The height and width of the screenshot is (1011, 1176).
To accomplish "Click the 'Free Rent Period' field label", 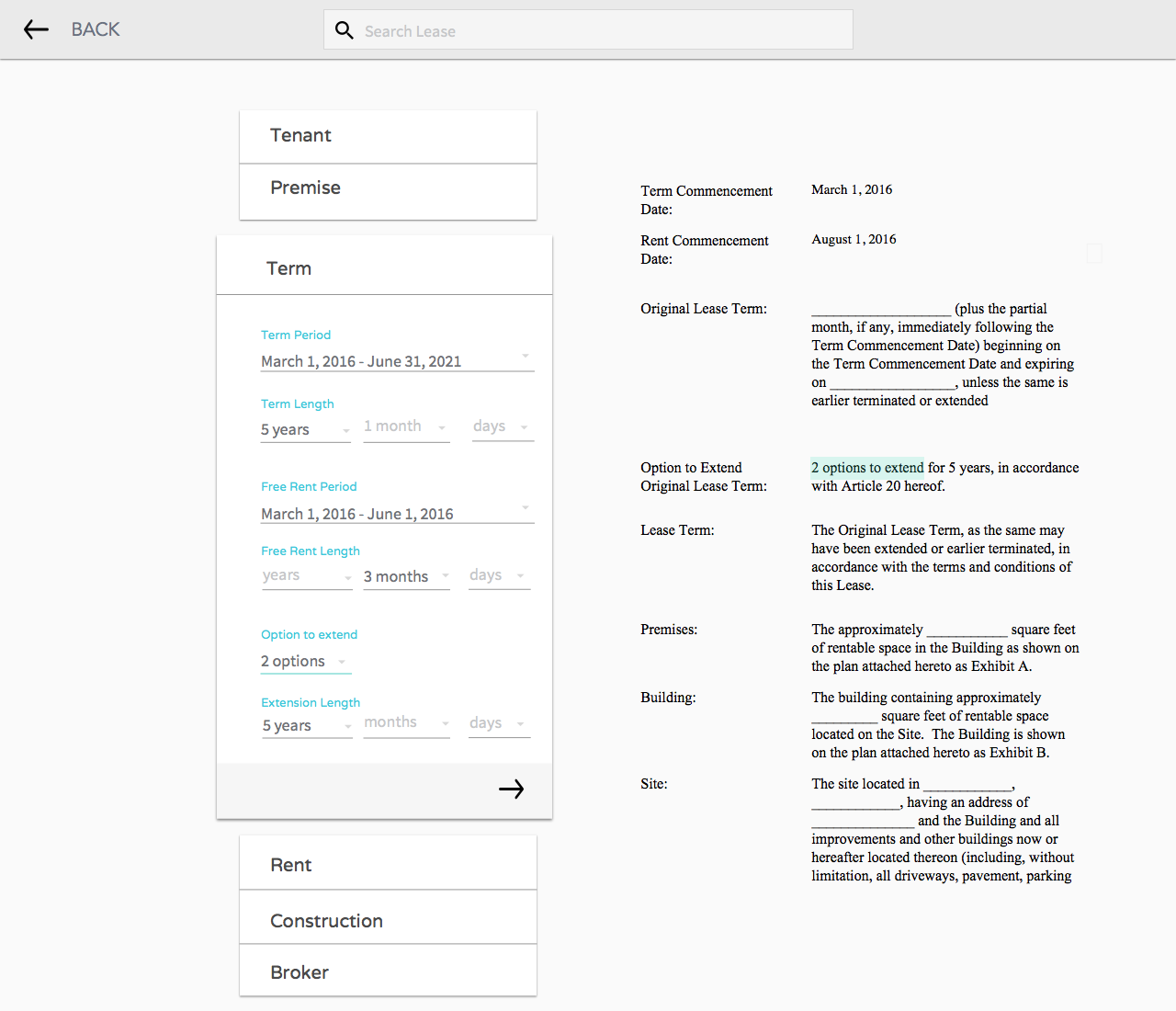I will point(309,486).
